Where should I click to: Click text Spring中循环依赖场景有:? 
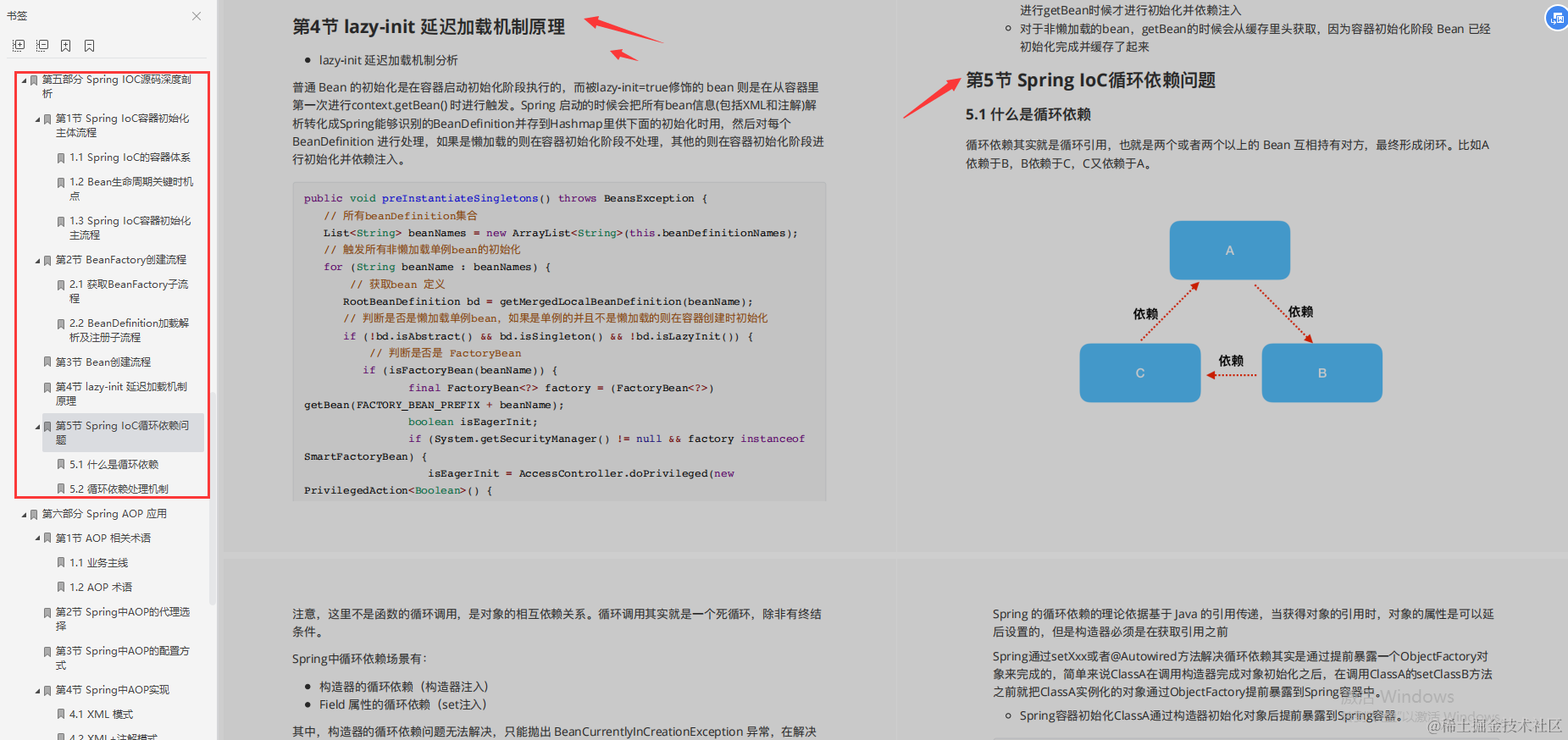point(360,659)
